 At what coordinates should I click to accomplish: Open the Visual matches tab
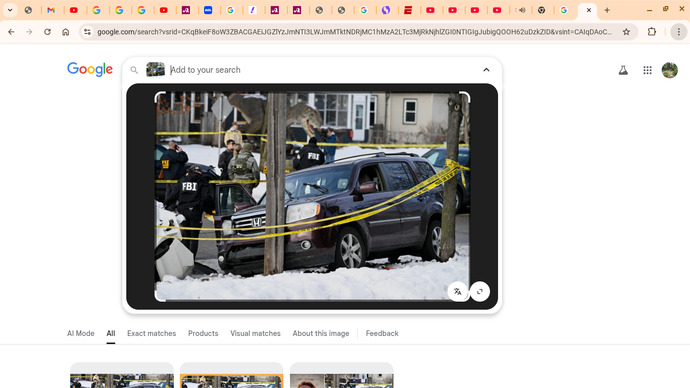tap(255, 333)
